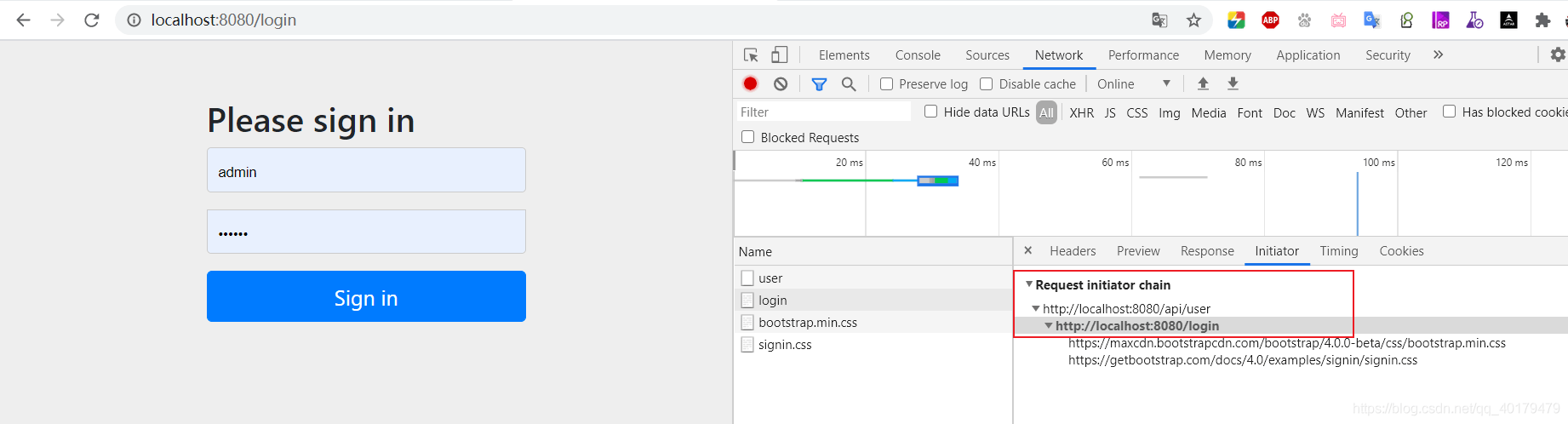Open the Online throttling dropdown
Image resolution: width=1568 pixels, height=424 pixels.
tap(1133, 83)
